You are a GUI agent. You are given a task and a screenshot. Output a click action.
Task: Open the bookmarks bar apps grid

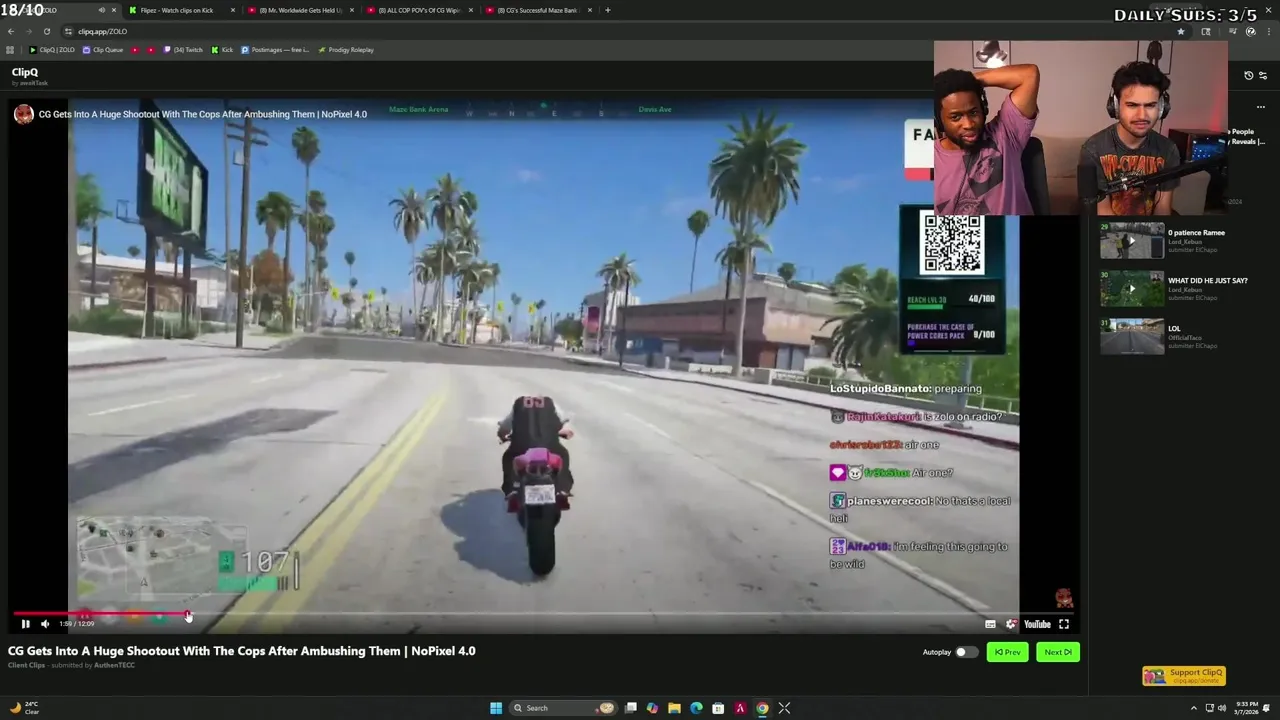click(10, 50)
